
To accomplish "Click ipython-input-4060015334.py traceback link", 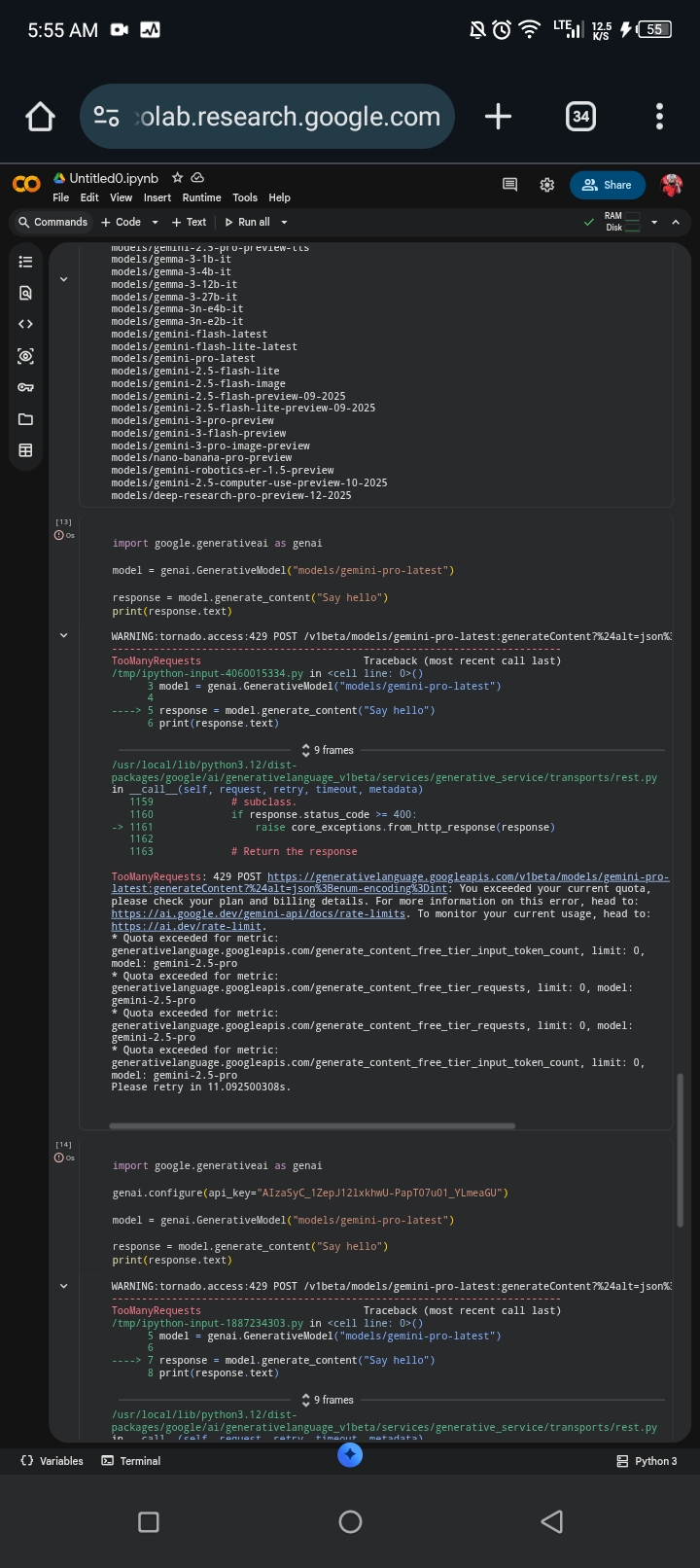I will pyautogui.click(x=208, y=673).
